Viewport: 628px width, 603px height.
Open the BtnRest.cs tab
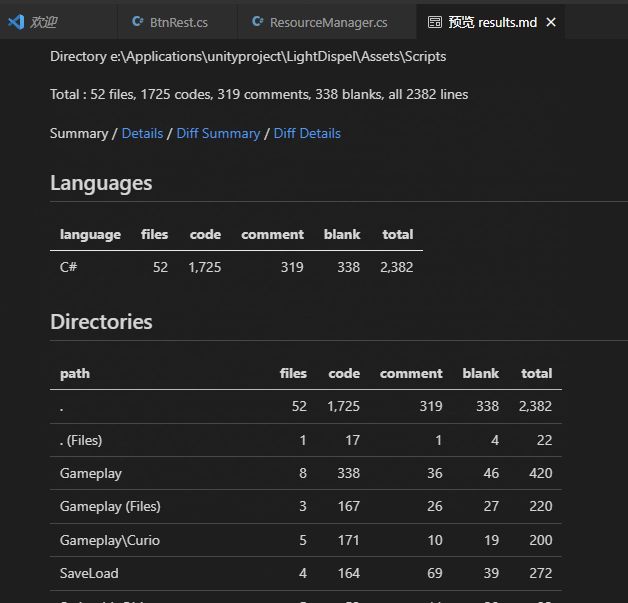point(178,21)
